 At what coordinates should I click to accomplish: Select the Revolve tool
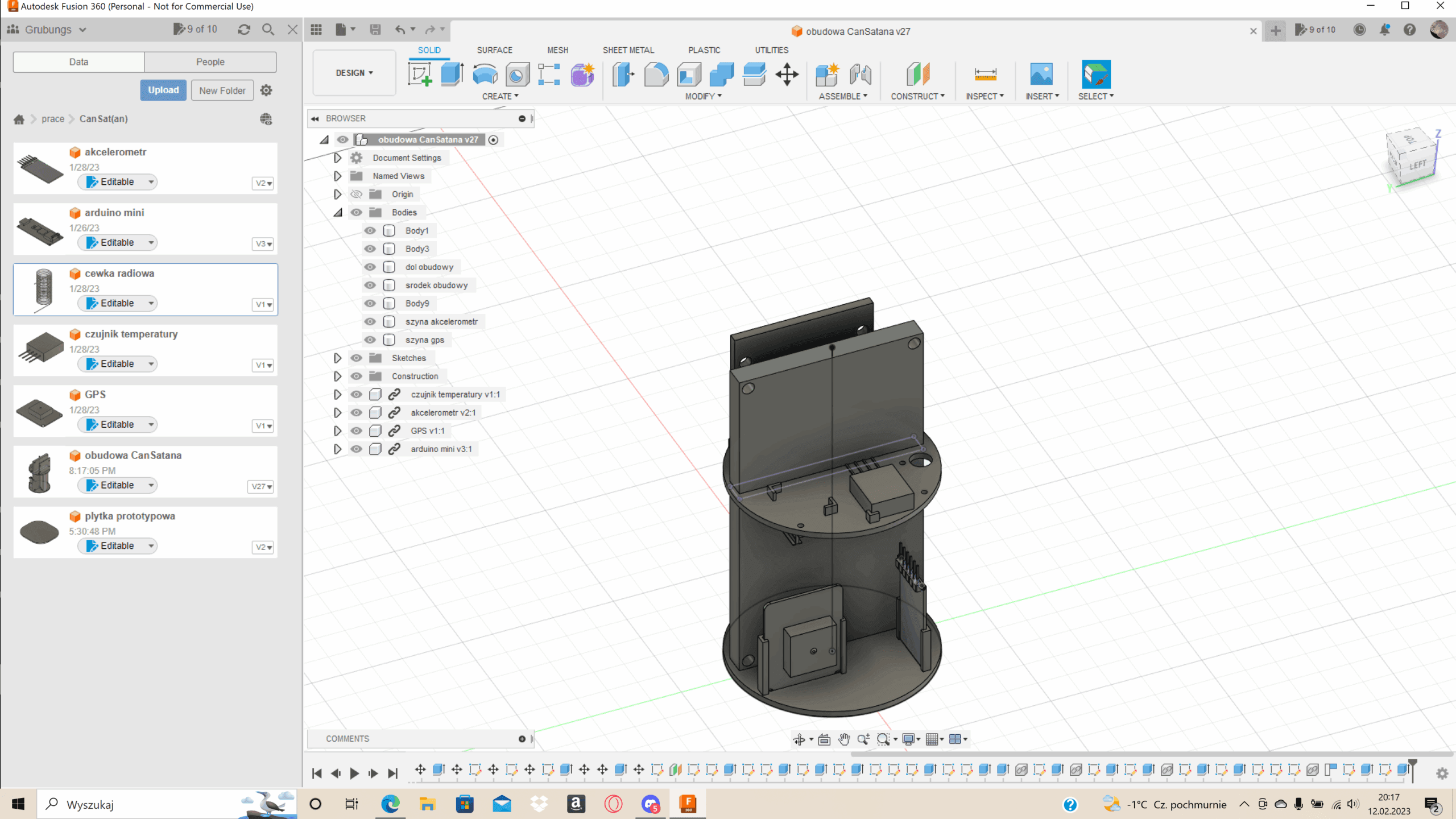tap(485, 75)
